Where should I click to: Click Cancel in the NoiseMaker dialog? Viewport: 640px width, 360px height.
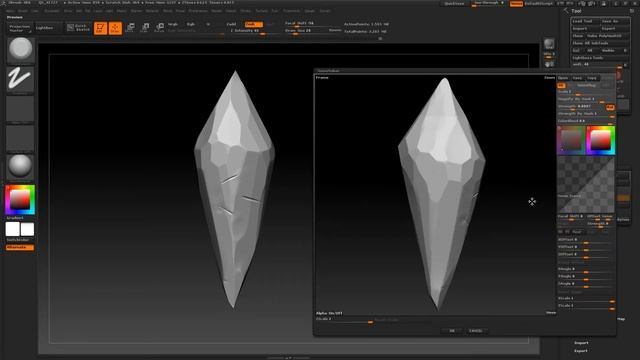476,331
